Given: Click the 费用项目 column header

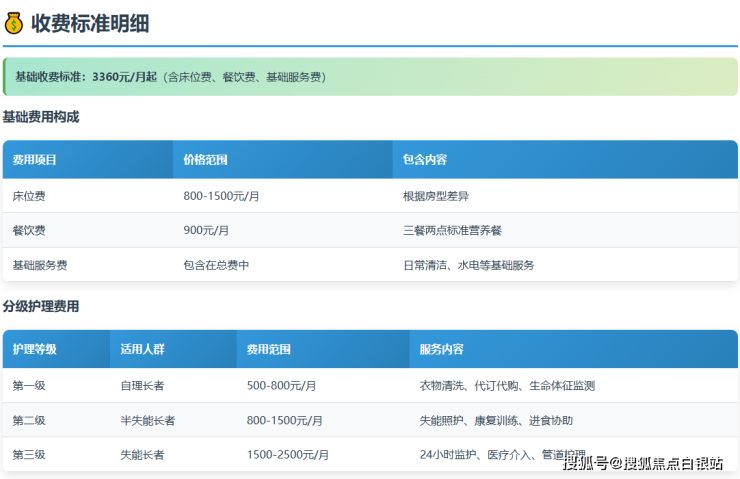Looking at the screenshot, I should 35,160.
